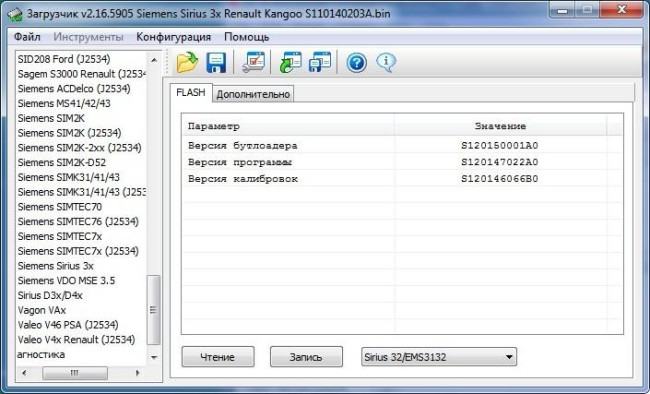The width and height of the screenshot is (650, 394).
Task: Maximize the Загрузчик window
Action: tap(588, 10)
